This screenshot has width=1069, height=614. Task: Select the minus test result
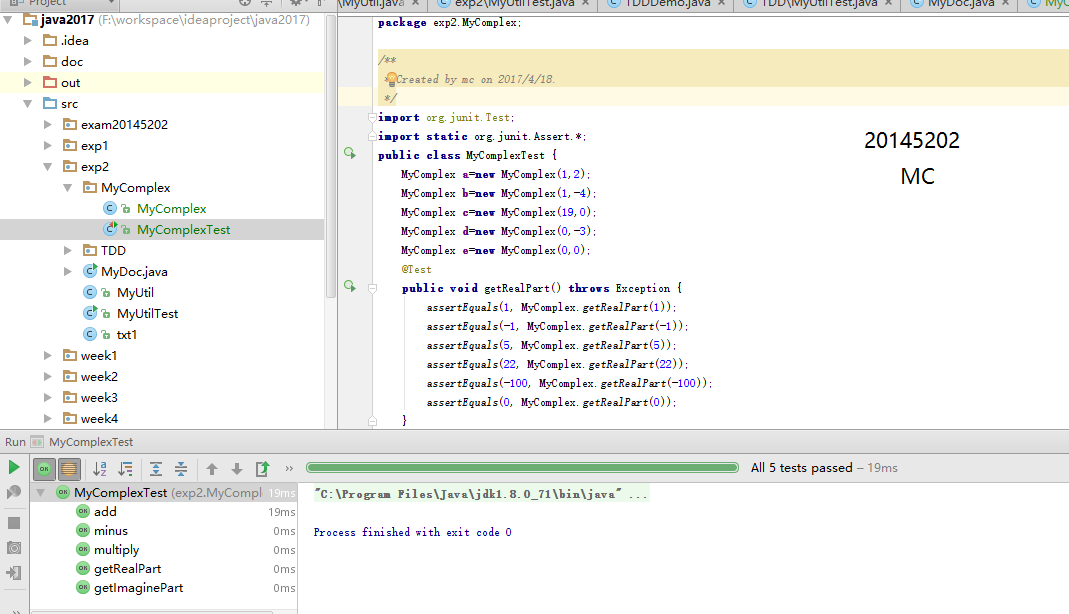tap(110, 530)
